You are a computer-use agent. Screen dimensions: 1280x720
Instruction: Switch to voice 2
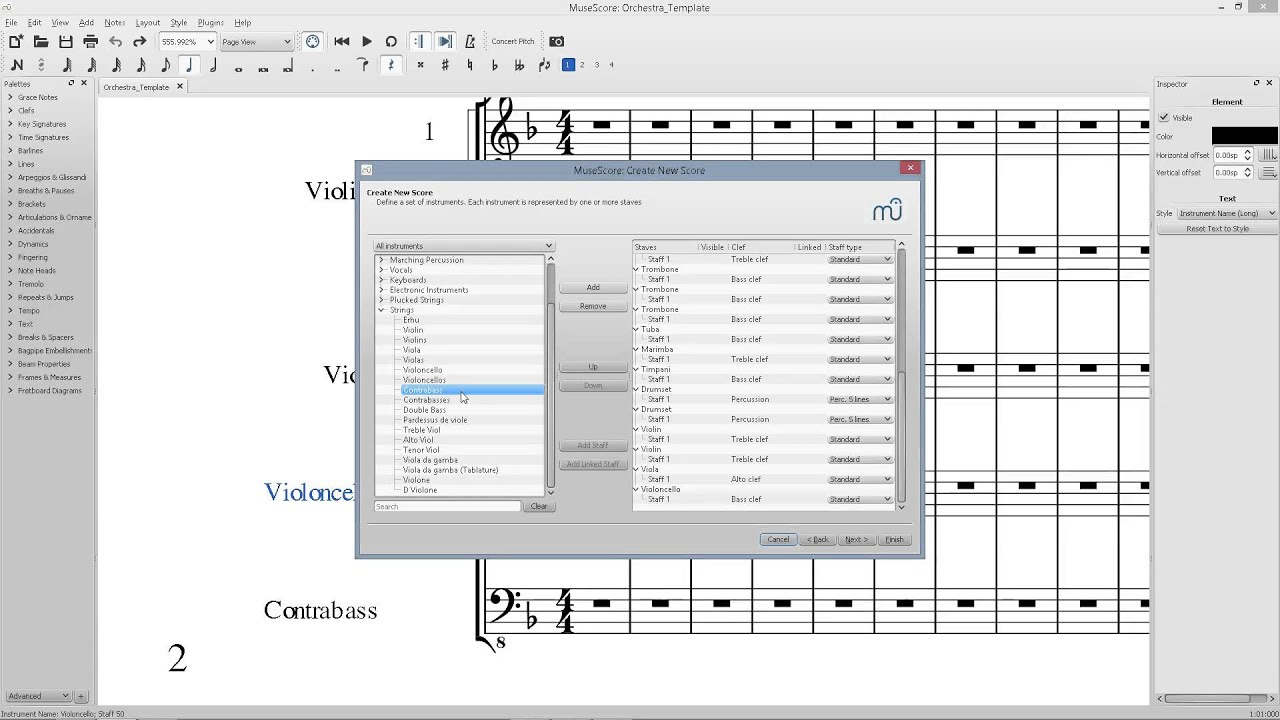pyautogui.click(x=582, y=65)
